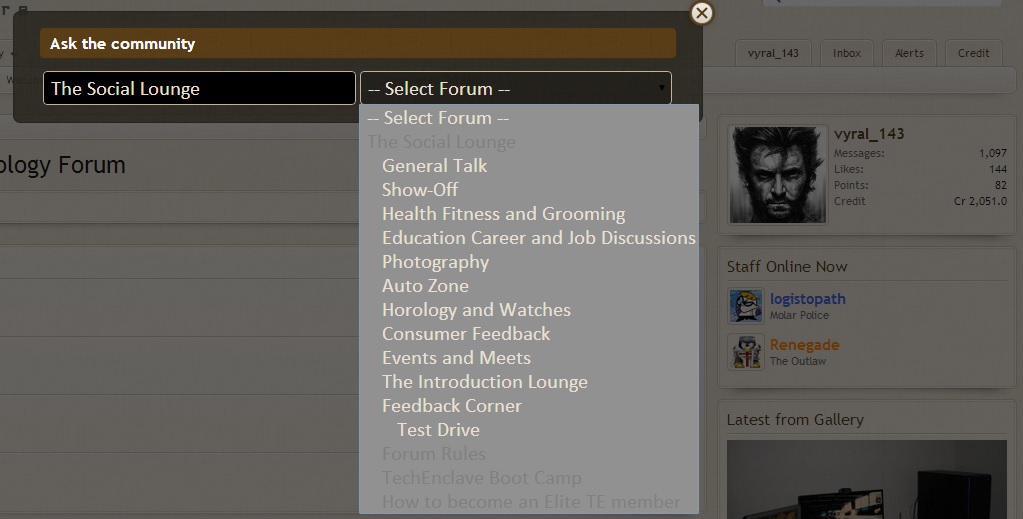
Task: Open Renegade staff avatar icon
Action: [746, 352]
